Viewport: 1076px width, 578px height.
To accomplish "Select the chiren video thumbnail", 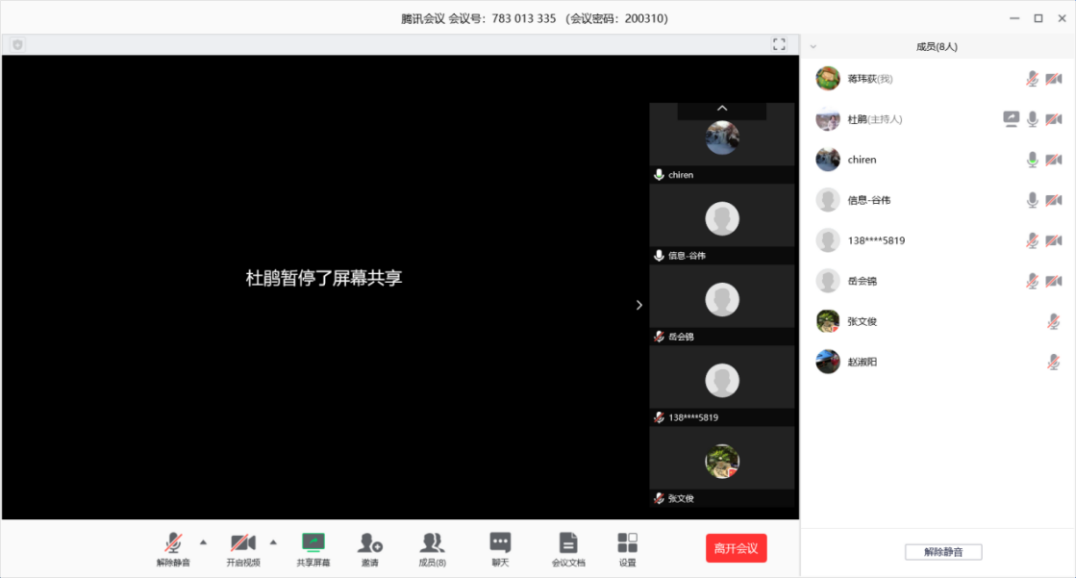I will pos(722,140).
